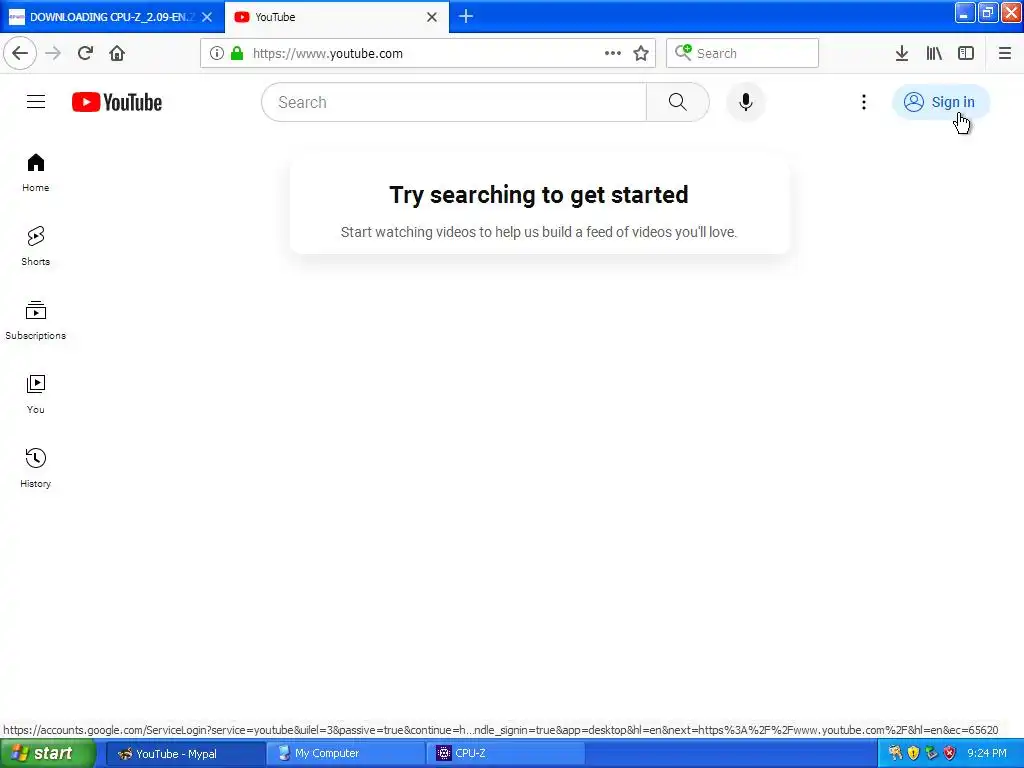1024x768 pixels.
Task: Focus the YouTube search field
Action: [x=454, y=102]
